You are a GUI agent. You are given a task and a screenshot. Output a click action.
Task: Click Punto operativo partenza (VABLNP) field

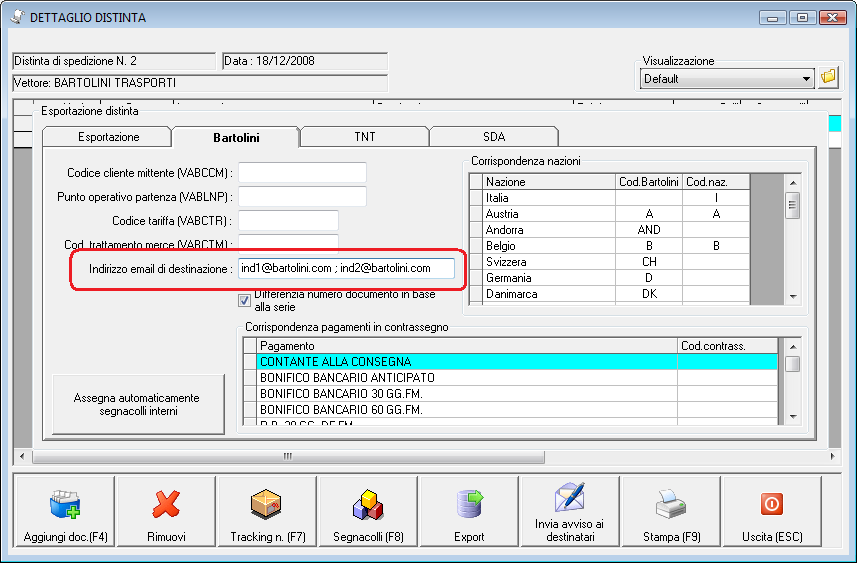[302, 197]
